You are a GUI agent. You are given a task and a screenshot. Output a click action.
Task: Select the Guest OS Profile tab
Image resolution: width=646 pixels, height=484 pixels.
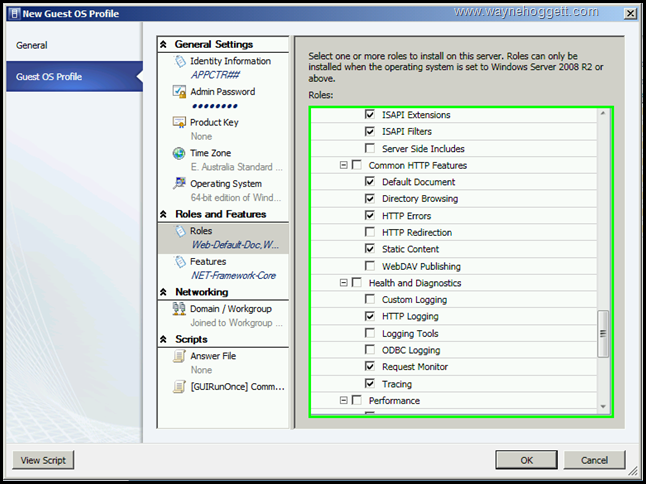coord(74,77)
